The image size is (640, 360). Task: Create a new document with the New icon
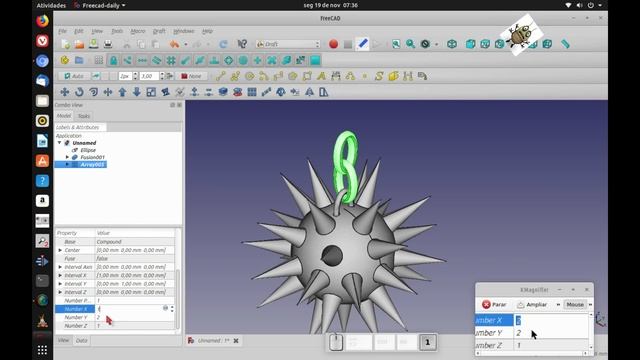(65, 44)
